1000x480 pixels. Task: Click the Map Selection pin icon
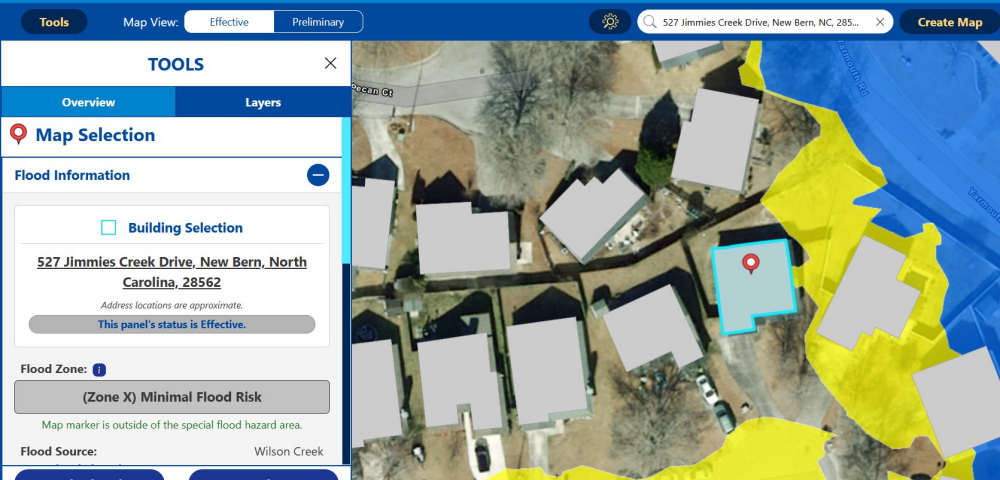[18, 134]
